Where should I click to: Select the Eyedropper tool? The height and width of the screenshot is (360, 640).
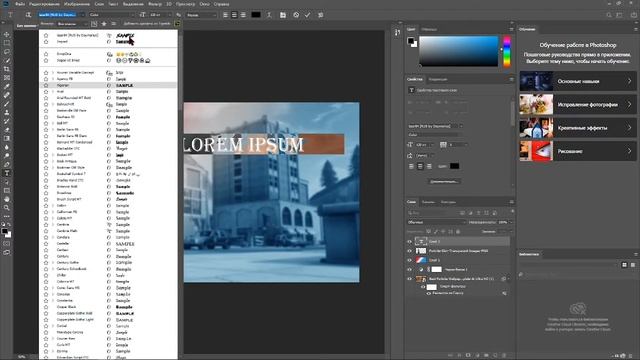click(x=7, y=86)
